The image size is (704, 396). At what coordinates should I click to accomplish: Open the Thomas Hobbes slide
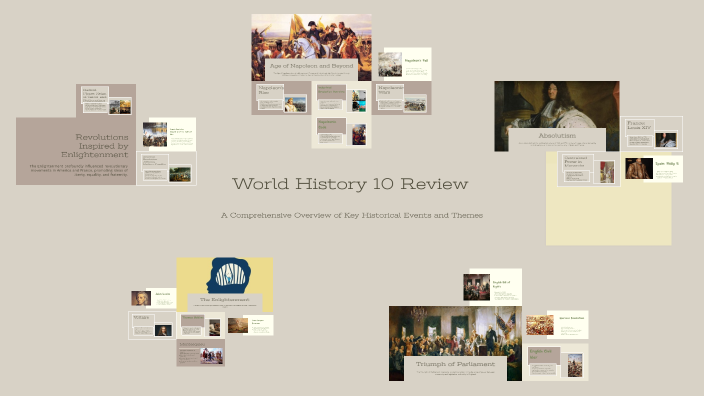(x=201, y=326)
